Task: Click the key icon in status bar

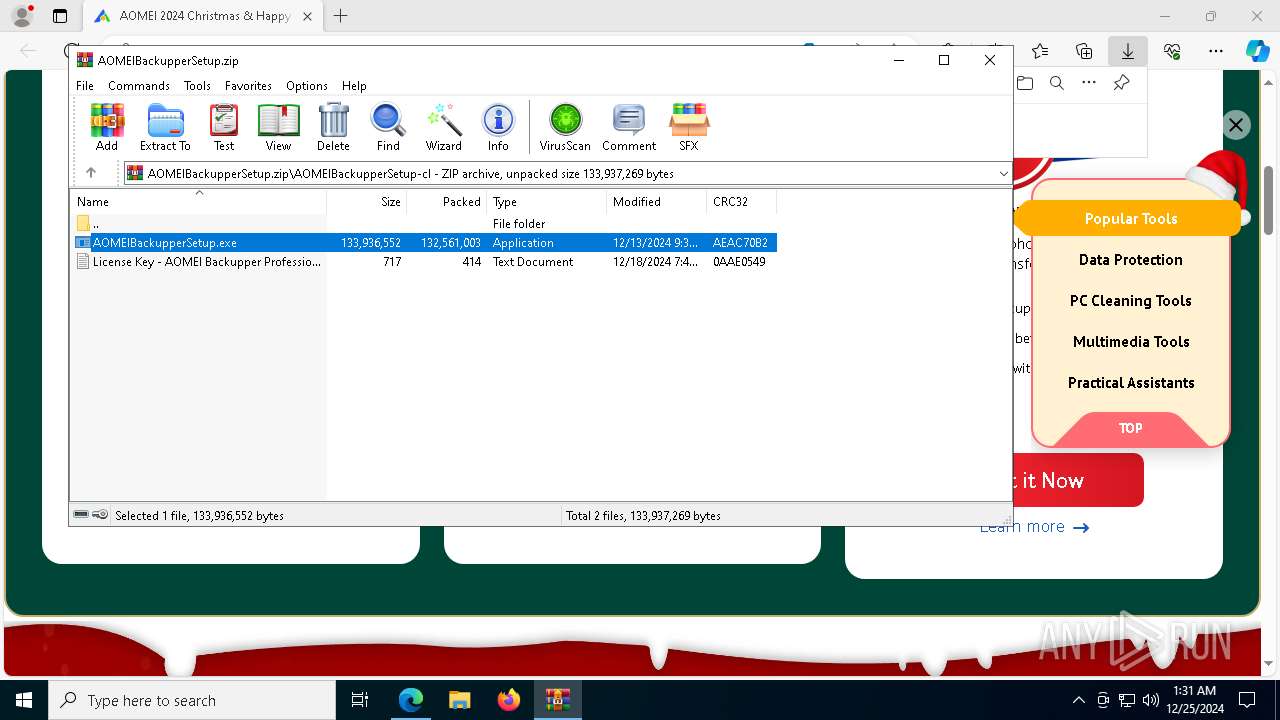Action: click(x=100, y=515)
